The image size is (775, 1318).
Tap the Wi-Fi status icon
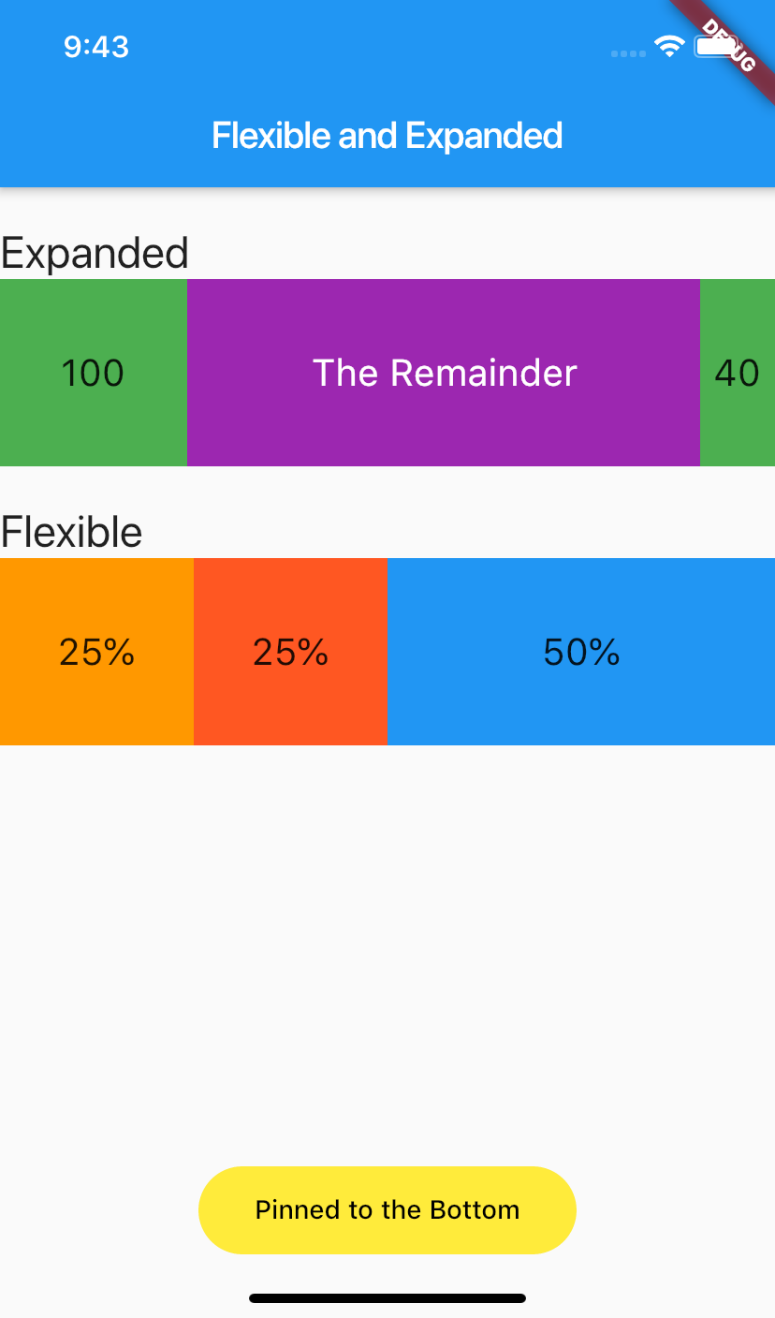pos(668,46)
